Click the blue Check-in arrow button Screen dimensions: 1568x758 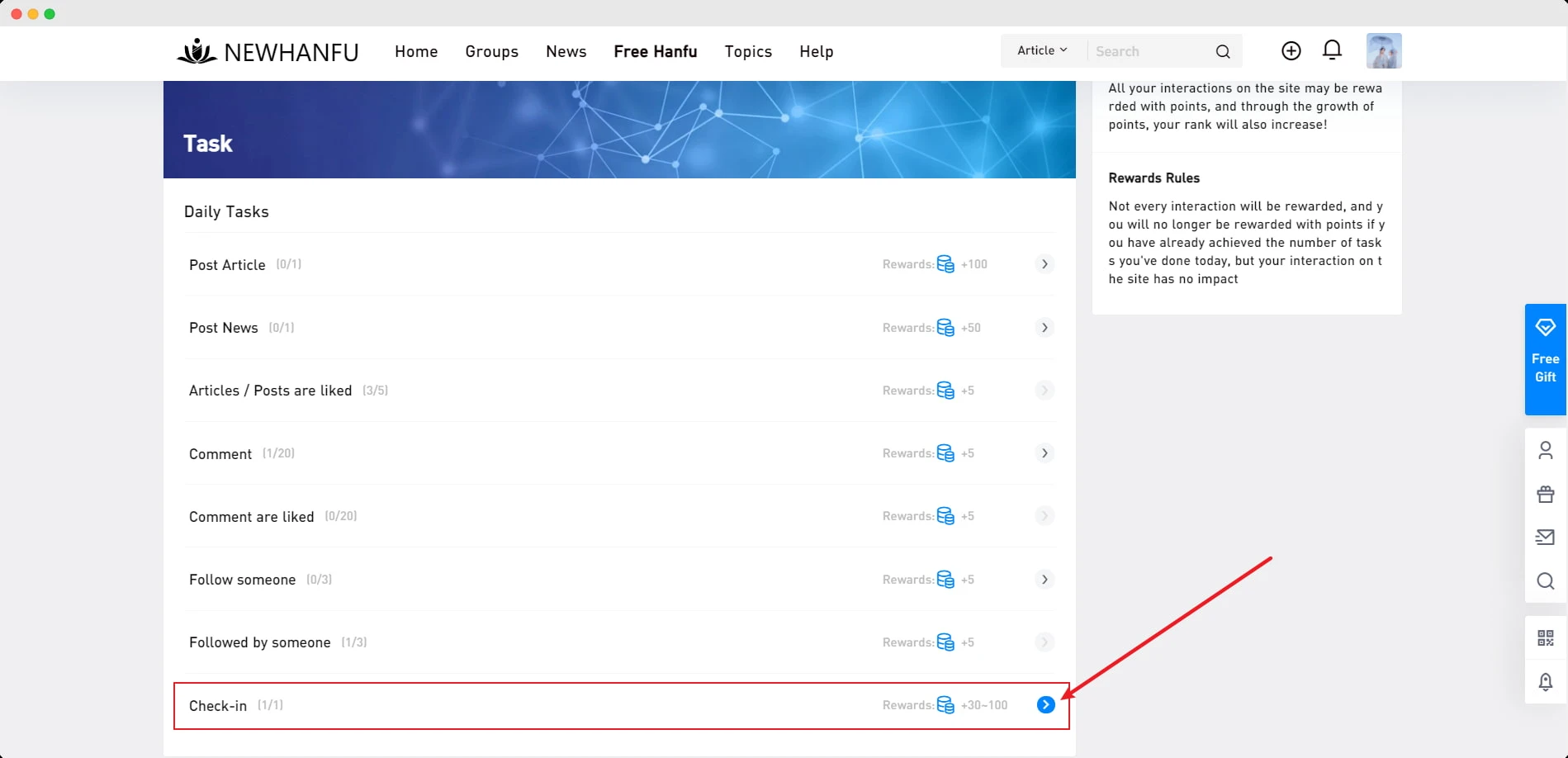tap(1045, 705)
